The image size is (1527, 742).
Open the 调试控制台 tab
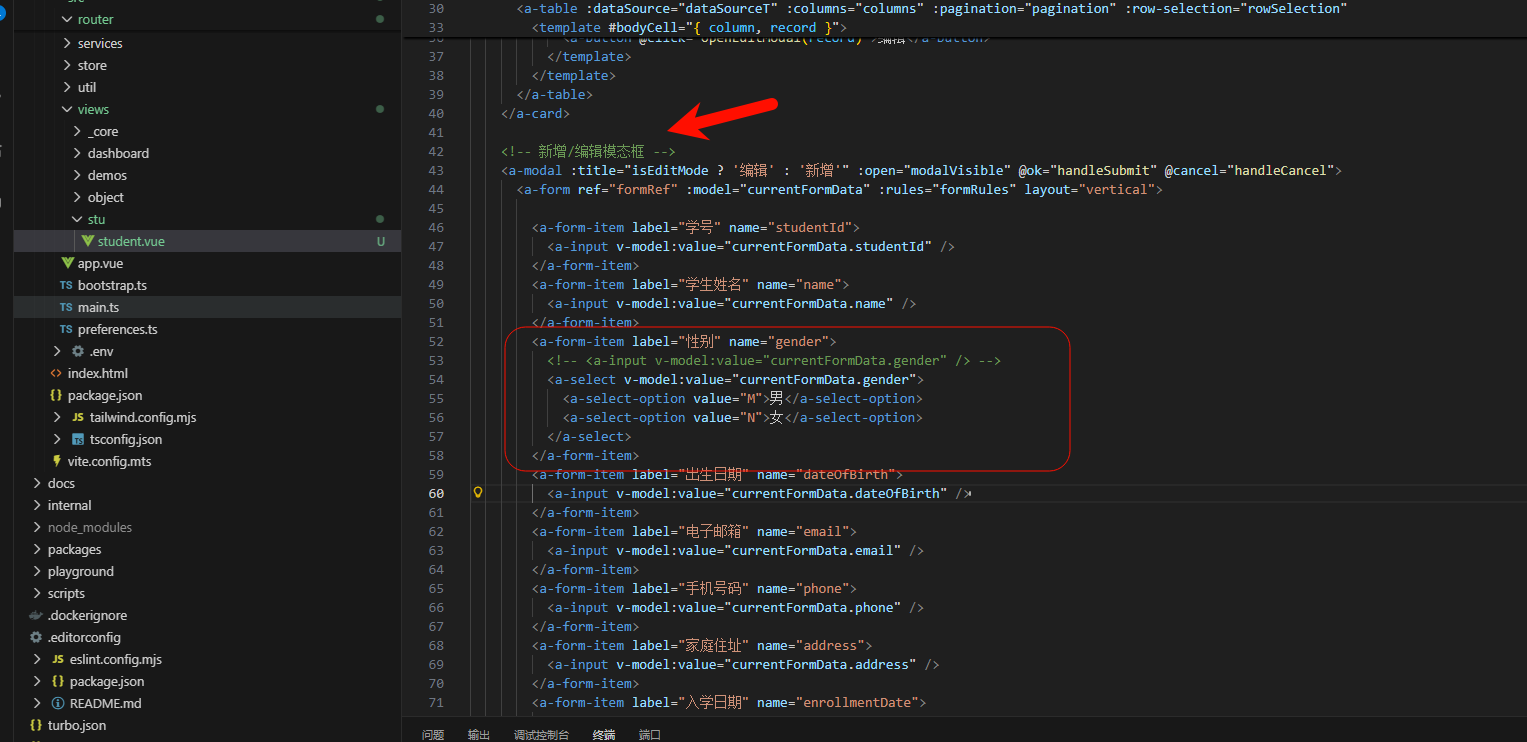[x=541, y=735]
